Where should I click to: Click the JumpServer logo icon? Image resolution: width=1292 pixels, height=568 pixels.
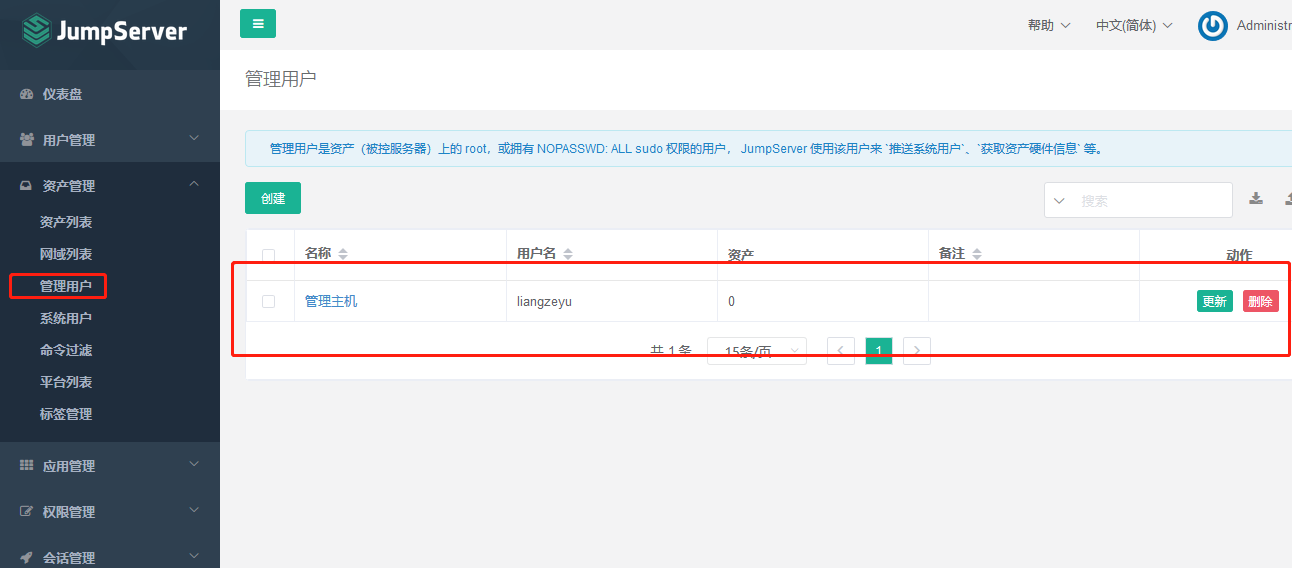[x=36, y=30]
